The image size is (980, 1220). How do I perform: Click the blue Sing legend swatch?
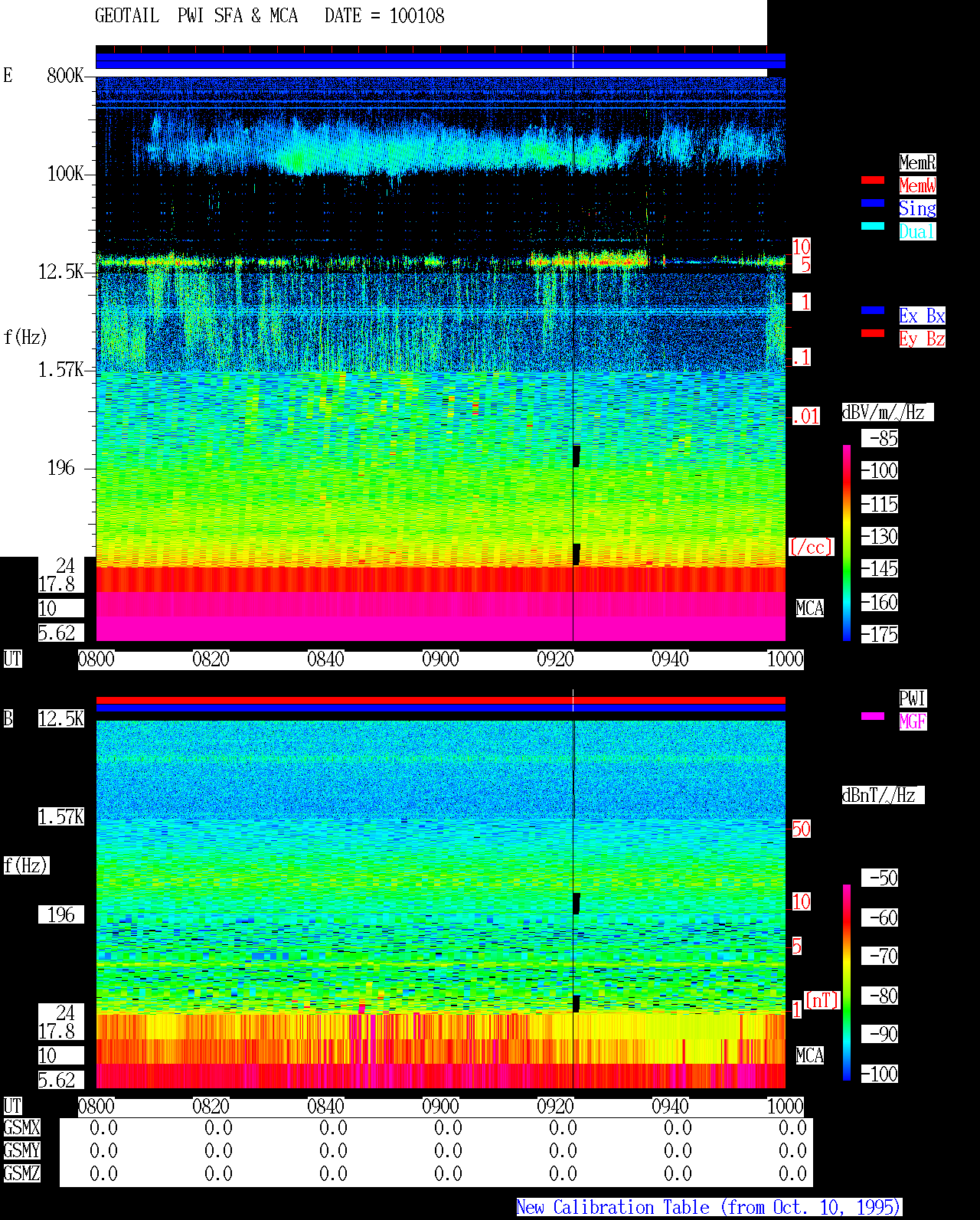873,203
